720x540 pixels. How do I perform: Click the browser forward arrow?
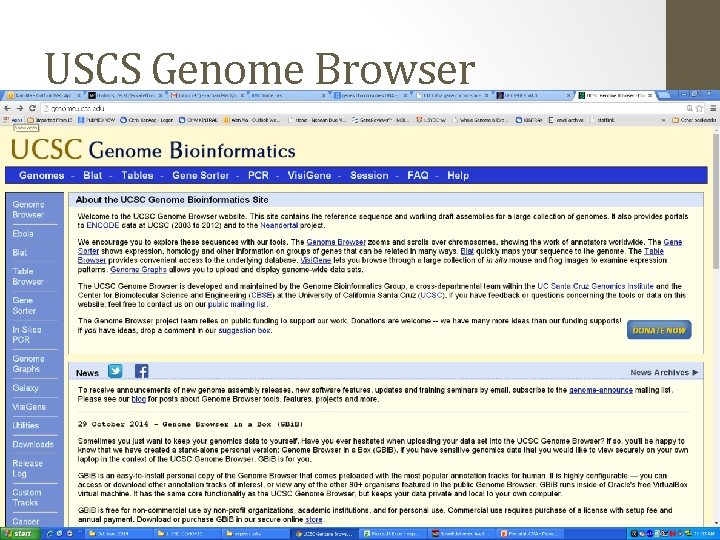tap(19, 108)
